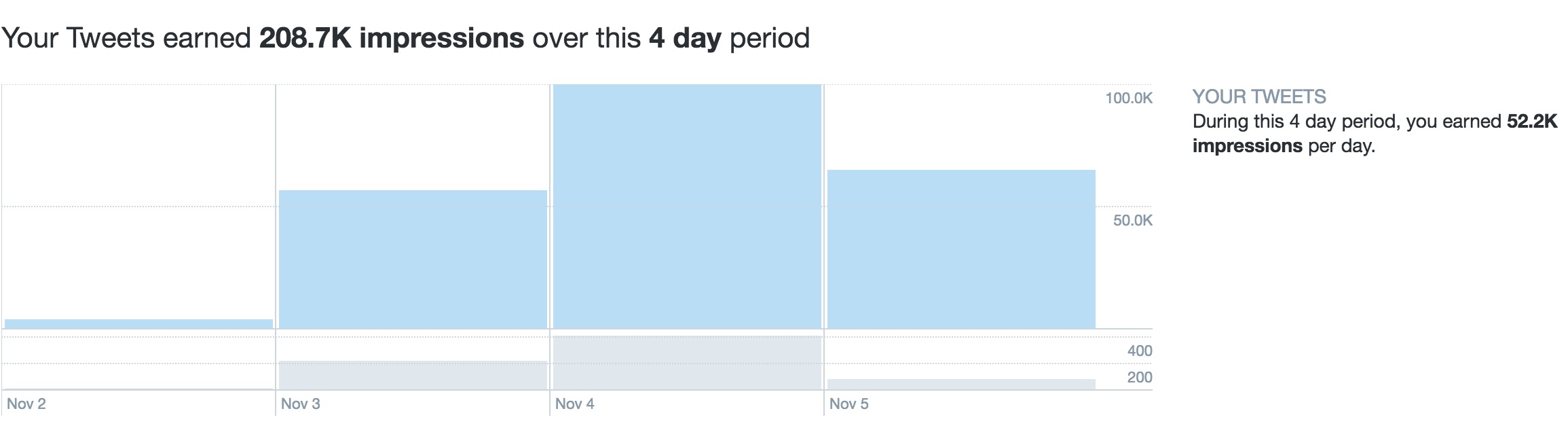The height and width of the screenshot is (428, 1568).
Task: Click the Nov 3 blue impressions bar
Action: click(413, 260)
